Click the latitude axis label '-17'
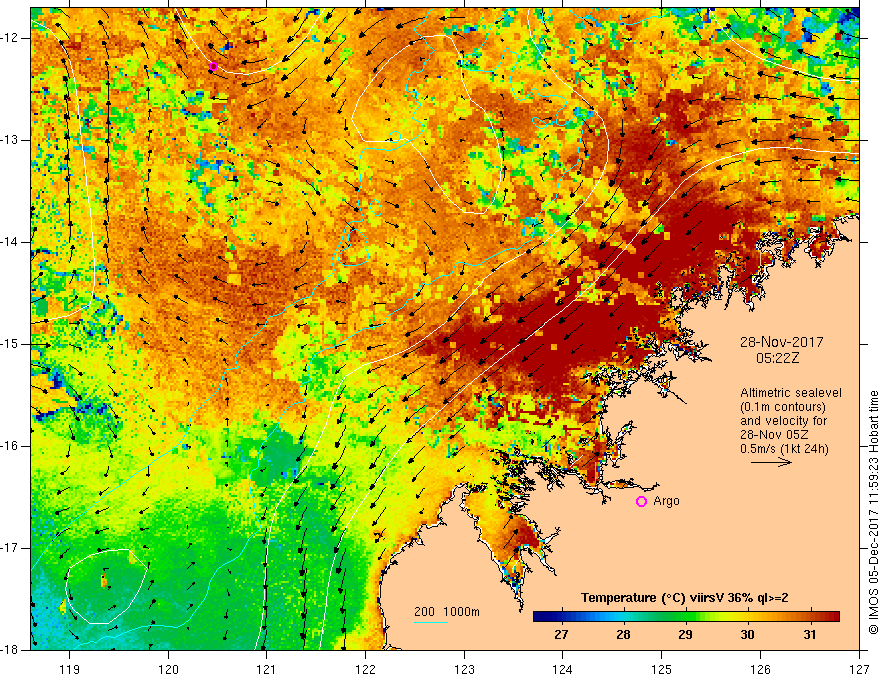Viewport: 880px width, 680px height. (x=11, y=548)
